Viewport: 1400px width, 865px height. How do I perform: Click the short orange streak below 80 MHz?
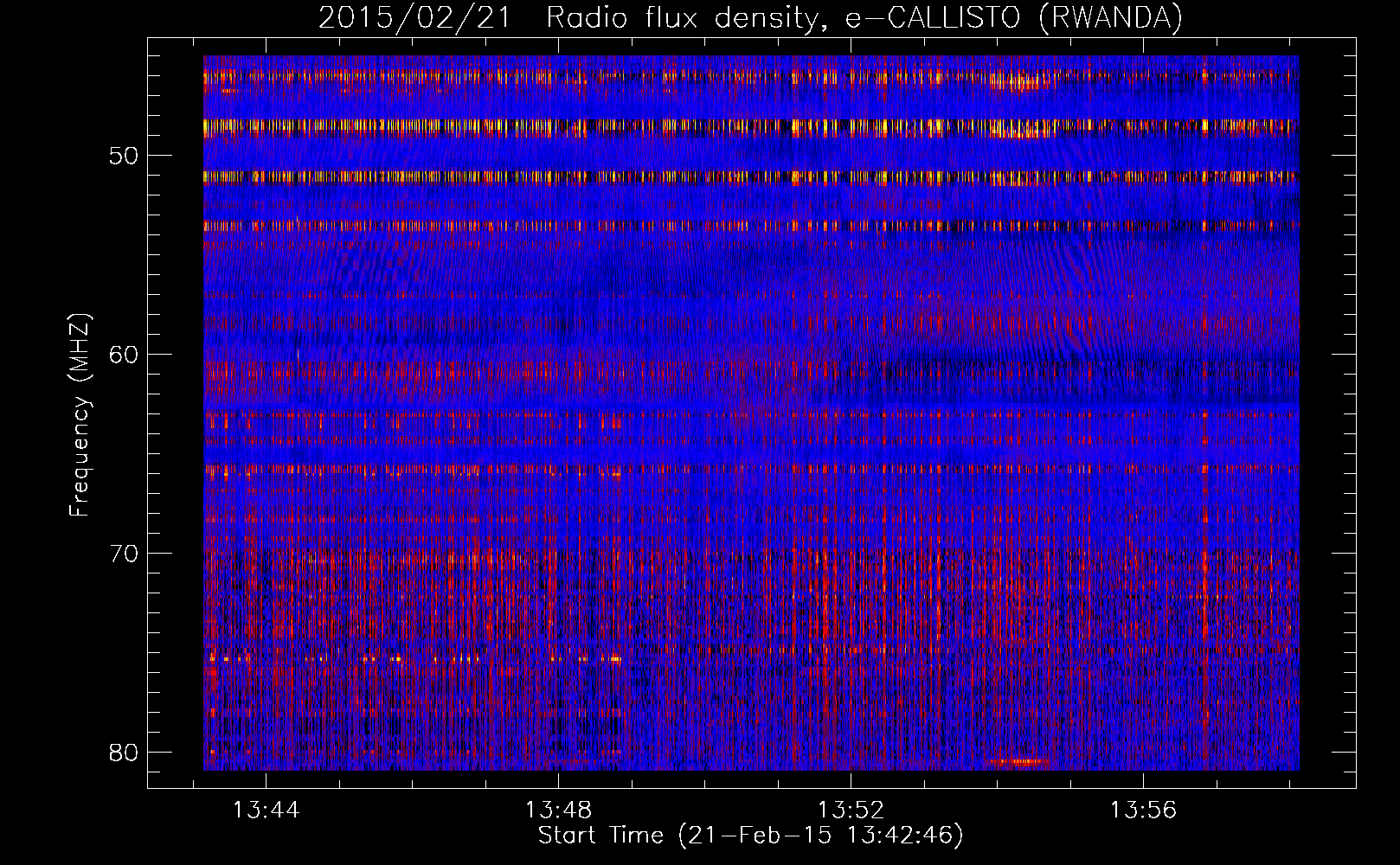tap(1019, 762)
